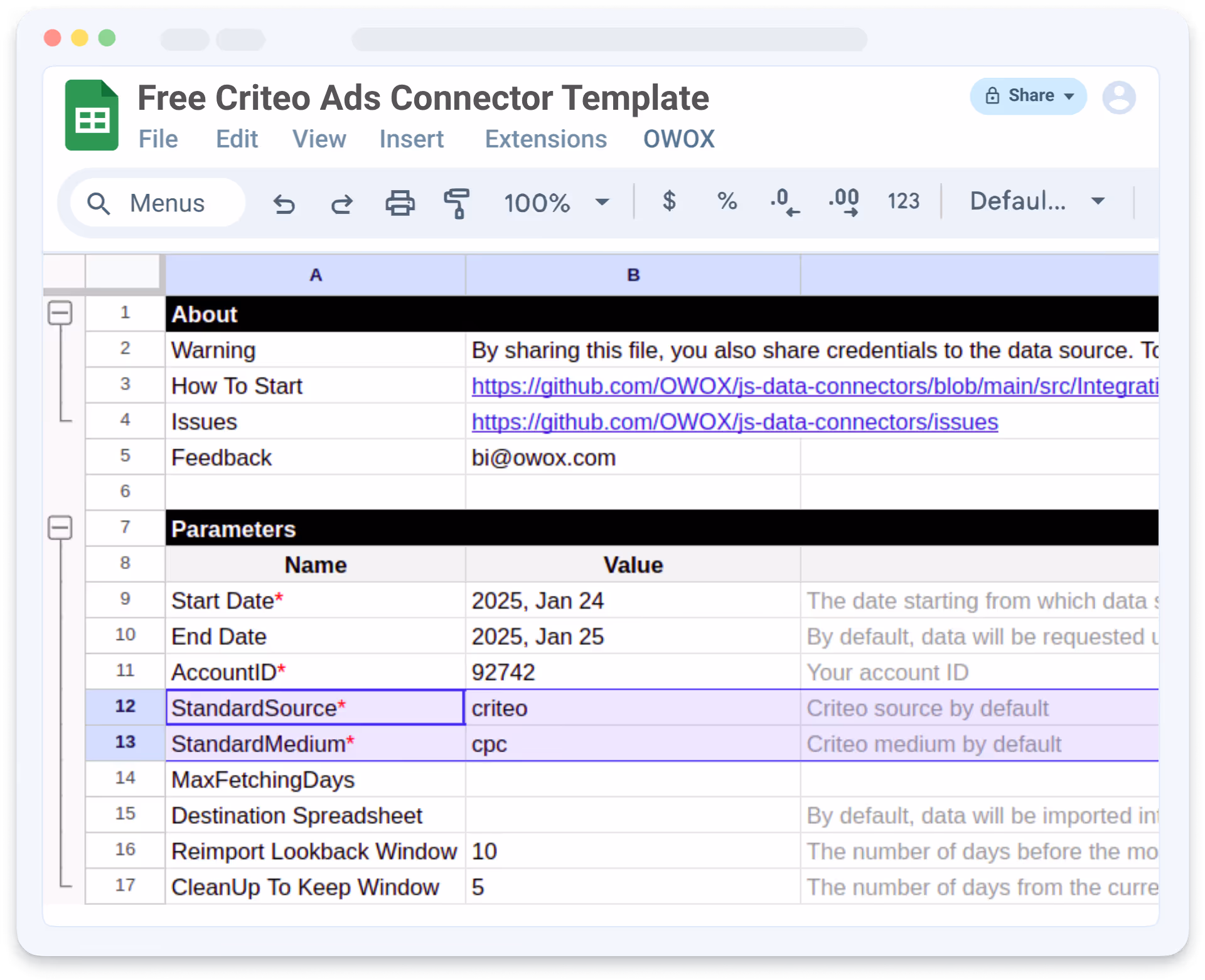Apply percent format icon
Image resolution: width=1205 pixels, height=980 pixels.
[727, 201]
